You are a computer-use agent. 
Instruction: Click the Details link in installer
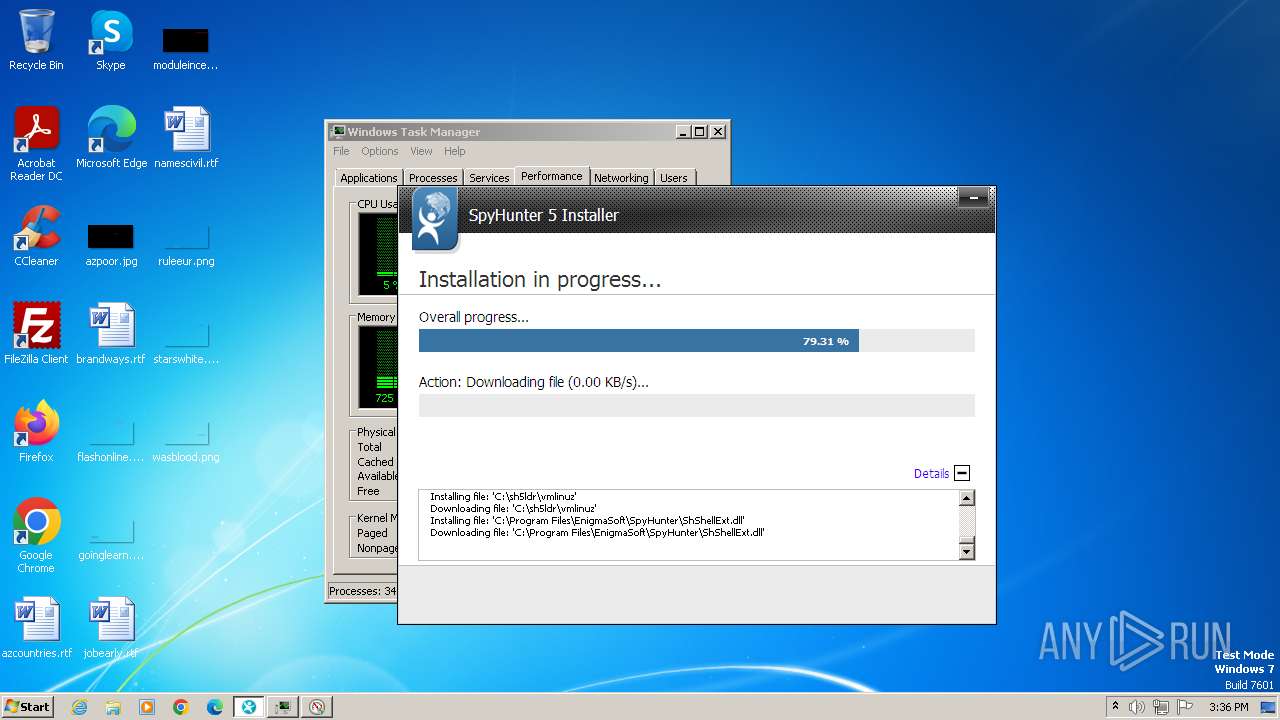click(x=931, y=474)
